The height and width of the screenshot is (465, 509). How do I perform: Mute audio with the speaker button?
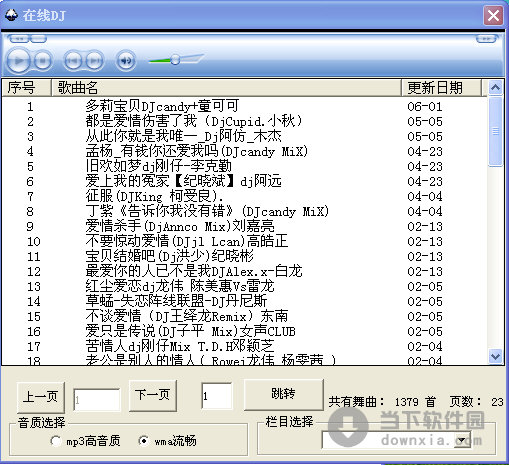[126, 61]
